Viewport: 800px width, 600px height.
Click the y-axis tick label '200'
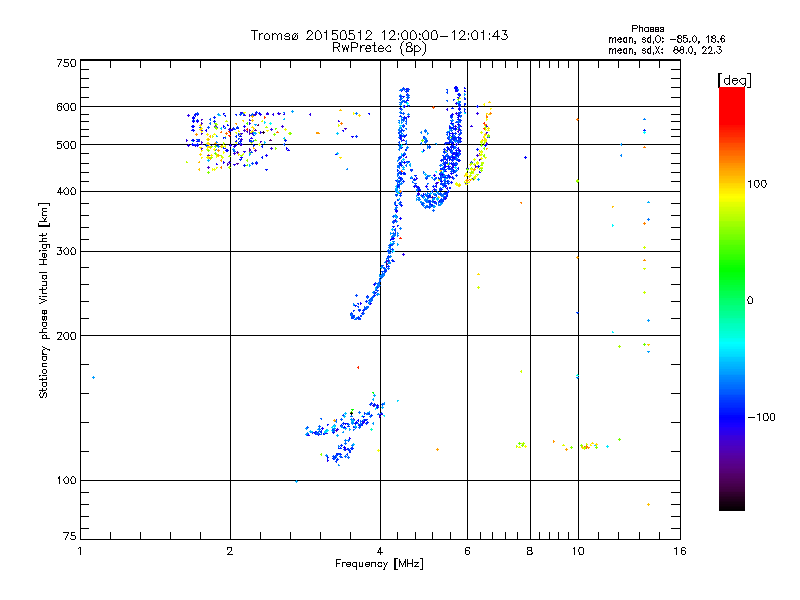pos(67,336)
